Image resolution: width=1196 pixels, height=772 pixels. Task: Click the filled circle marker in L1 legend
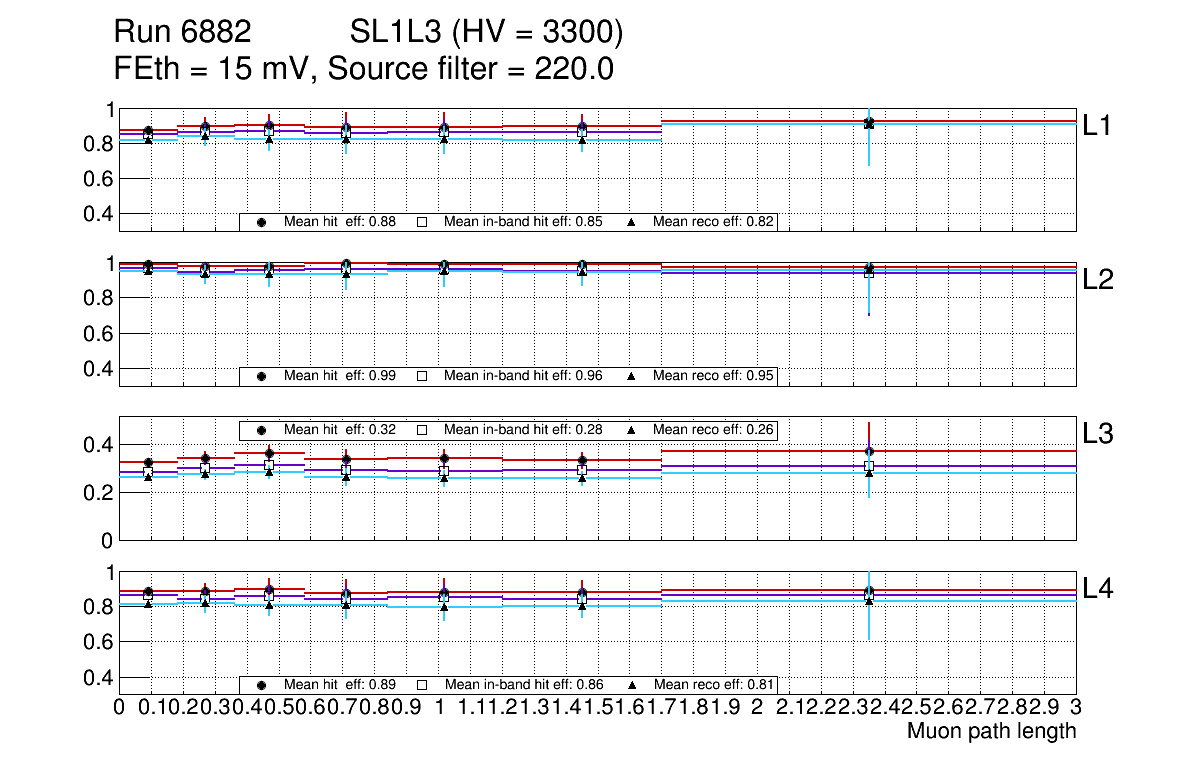(261, 222)
